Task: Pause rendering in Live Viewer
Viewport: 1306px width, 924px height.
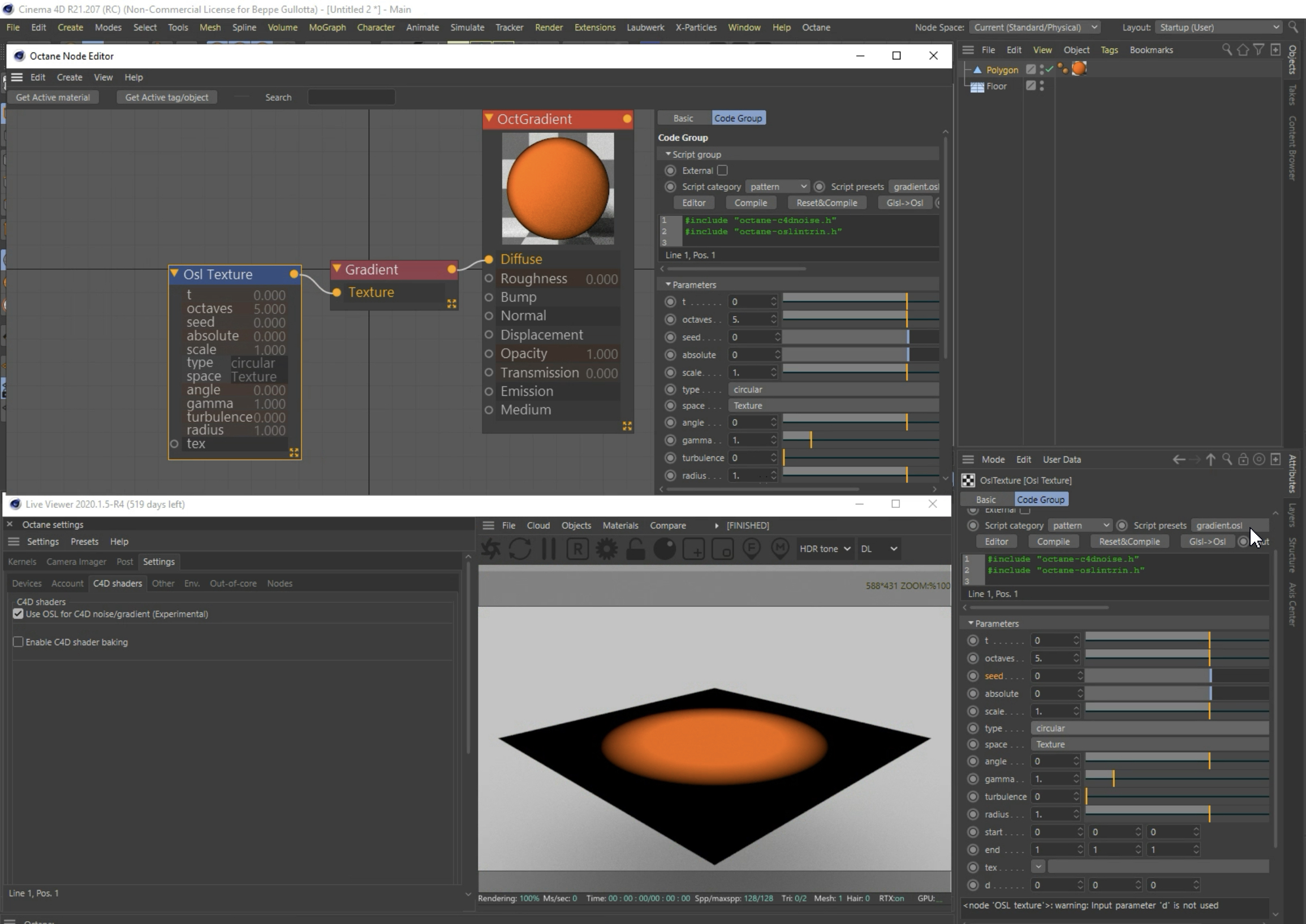Action: point(549,549)
